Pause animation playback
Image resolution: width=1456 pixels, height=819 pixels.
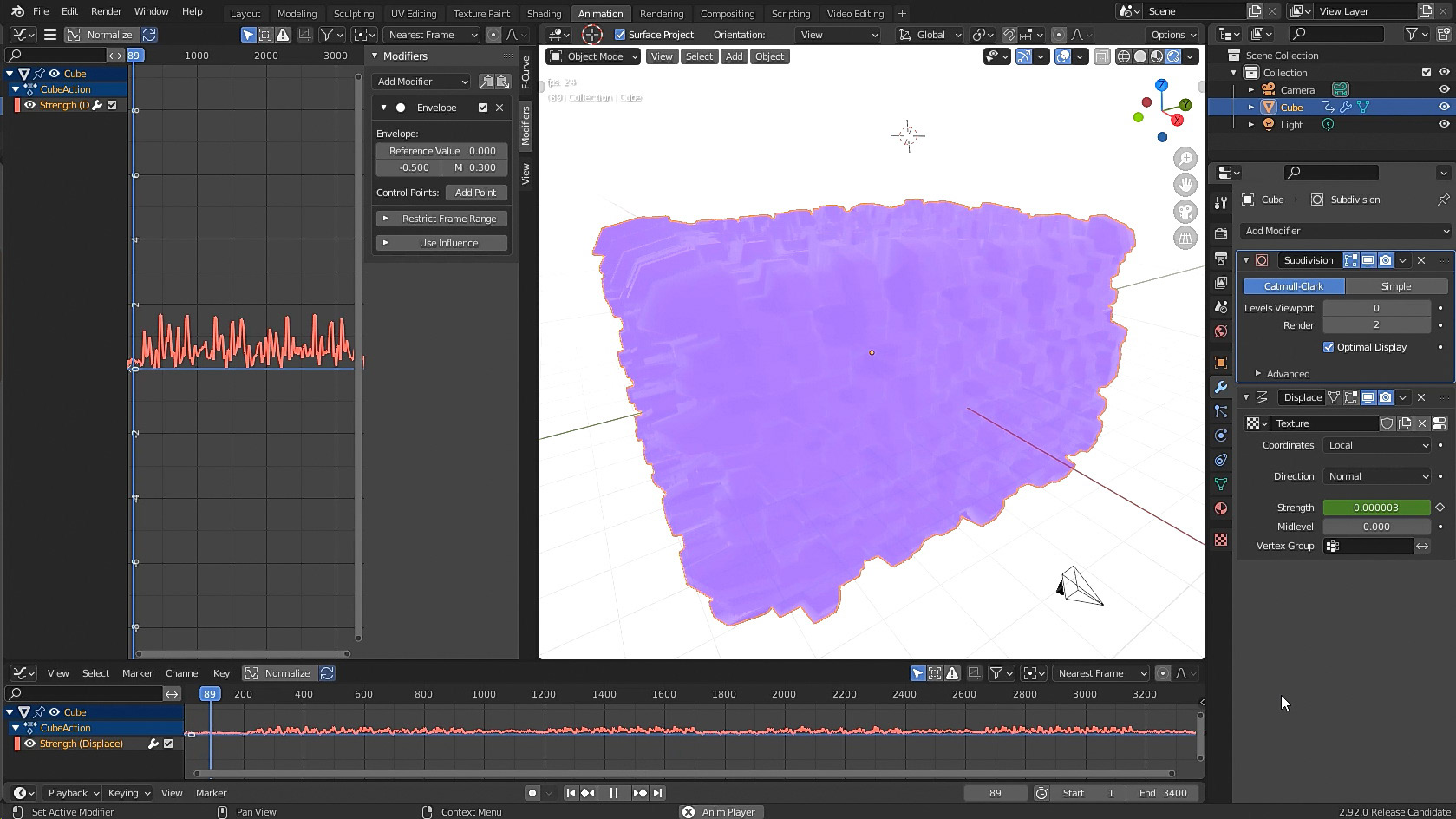pos(614,793)
